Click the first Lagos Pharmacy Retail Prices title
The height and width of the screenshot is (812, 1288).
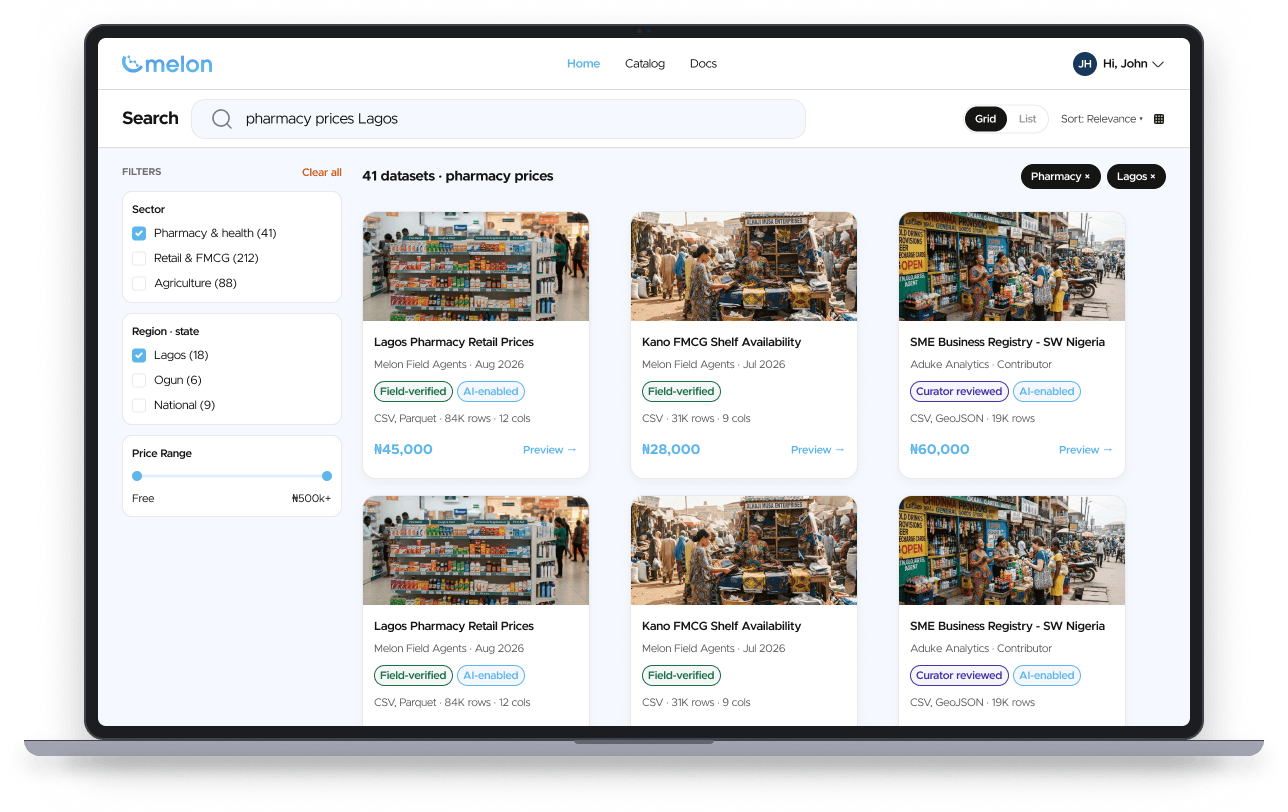pyautogui.click(x=454, y=342)
